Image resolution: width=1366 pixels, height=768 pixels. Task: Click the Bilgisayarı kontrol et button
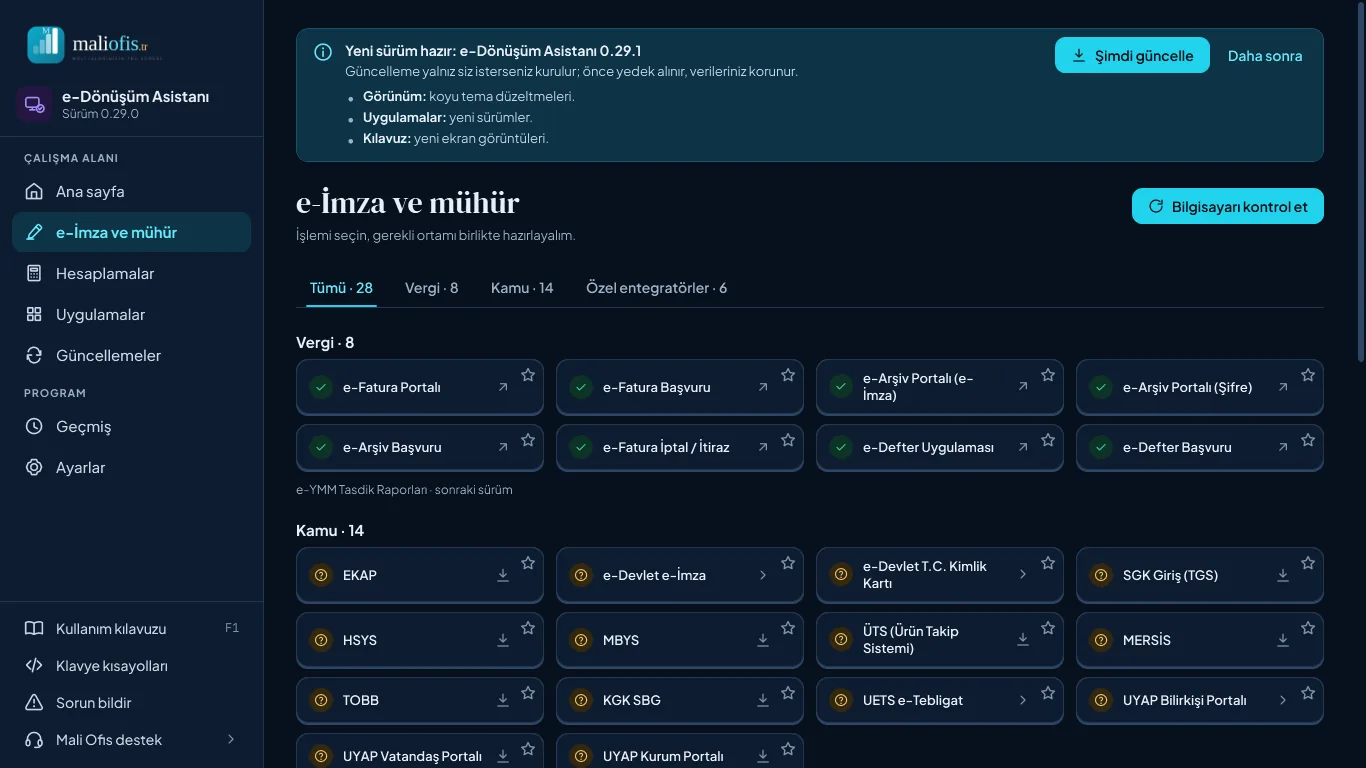[x=1228, y=206]
